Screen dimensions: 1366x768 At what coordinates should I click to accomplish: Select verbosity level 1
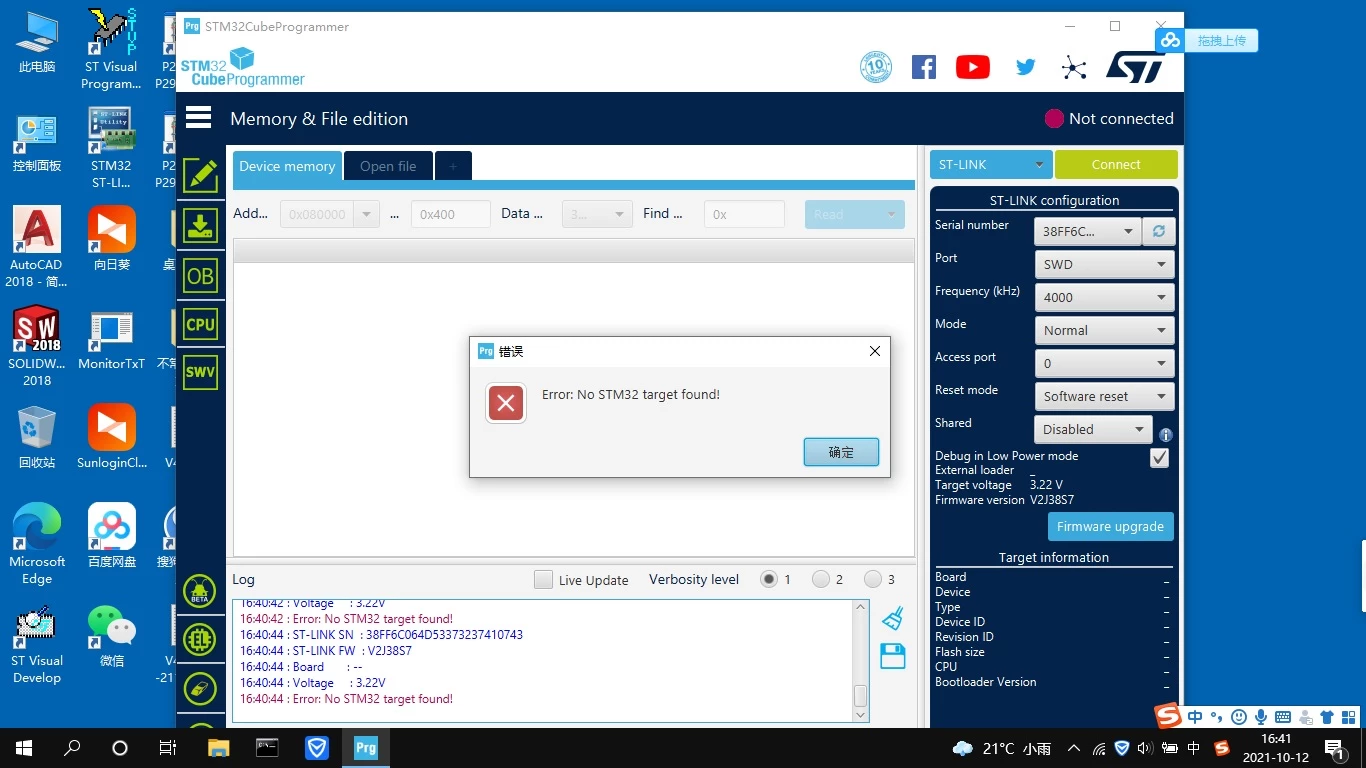[x=769, y=579]
